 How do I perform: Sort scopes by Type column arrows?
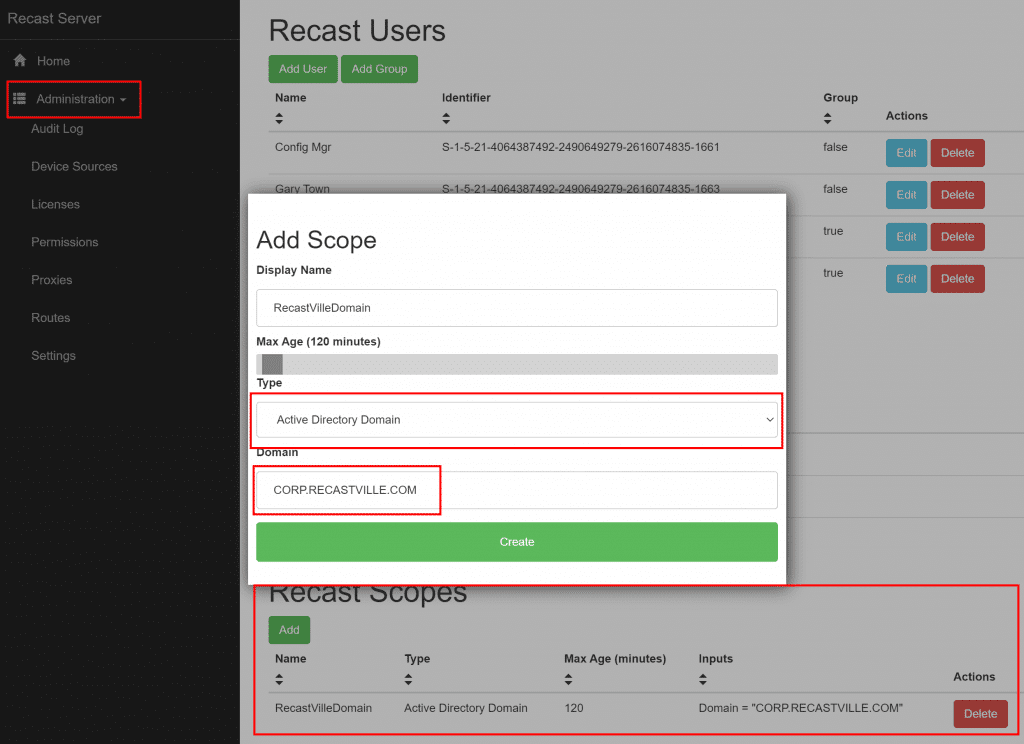[409, 679]
